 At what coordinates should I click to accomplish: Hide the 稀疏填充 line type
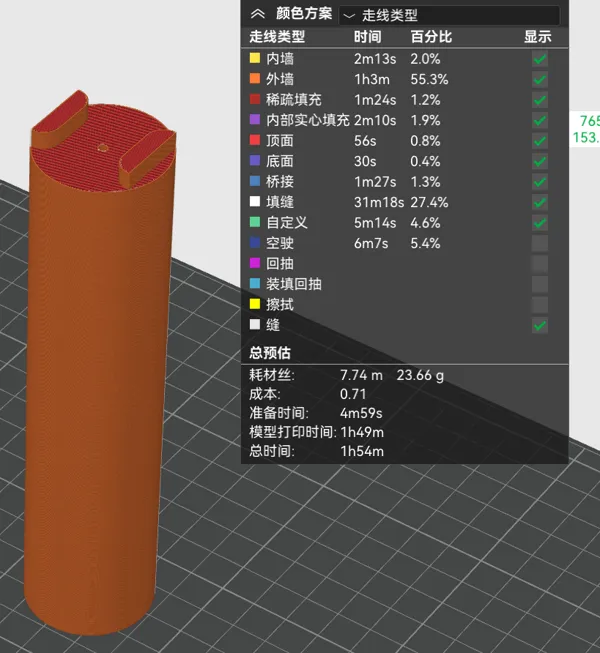540,100
